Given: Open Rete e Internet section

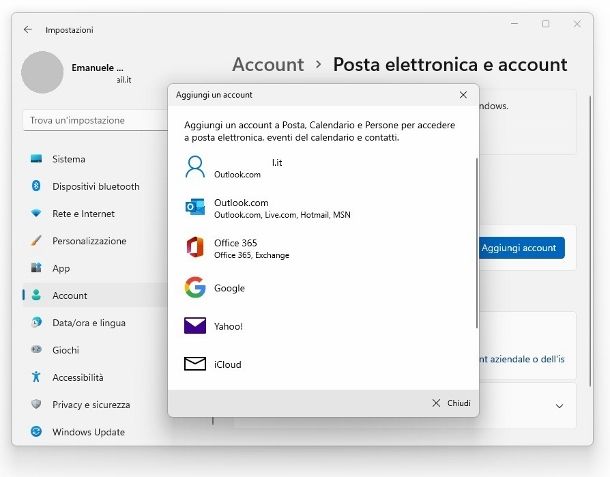Looking at the screenshot, I should pos(83,214).
